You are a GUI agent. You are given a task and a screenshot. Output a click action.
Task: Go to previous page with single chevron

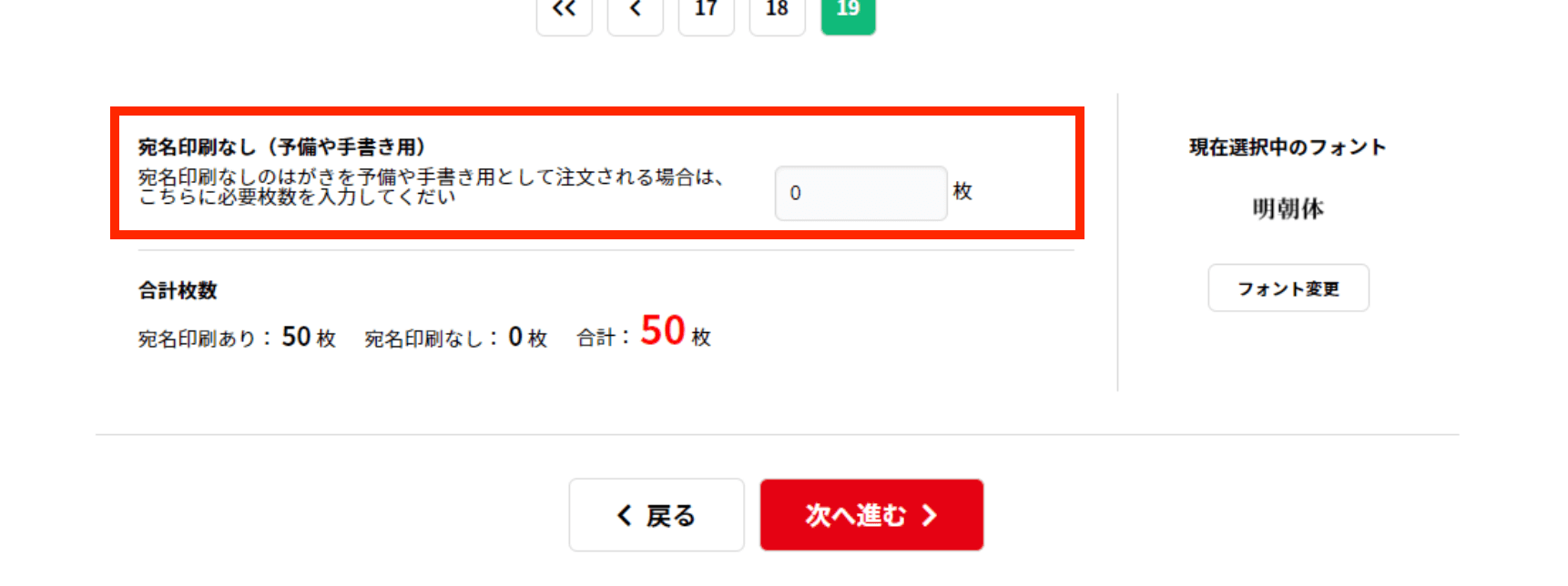[636, 13]
